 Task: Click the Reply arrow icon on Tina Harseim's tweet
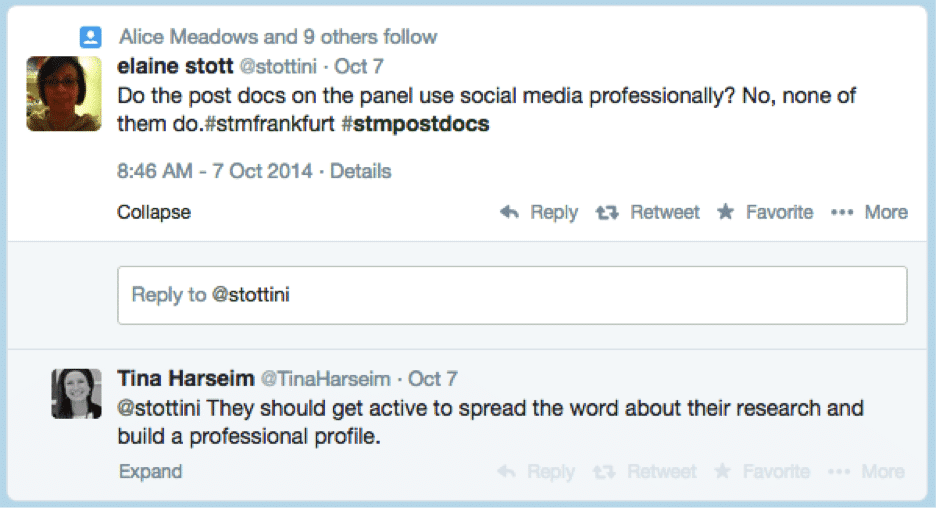coord(506,472)
